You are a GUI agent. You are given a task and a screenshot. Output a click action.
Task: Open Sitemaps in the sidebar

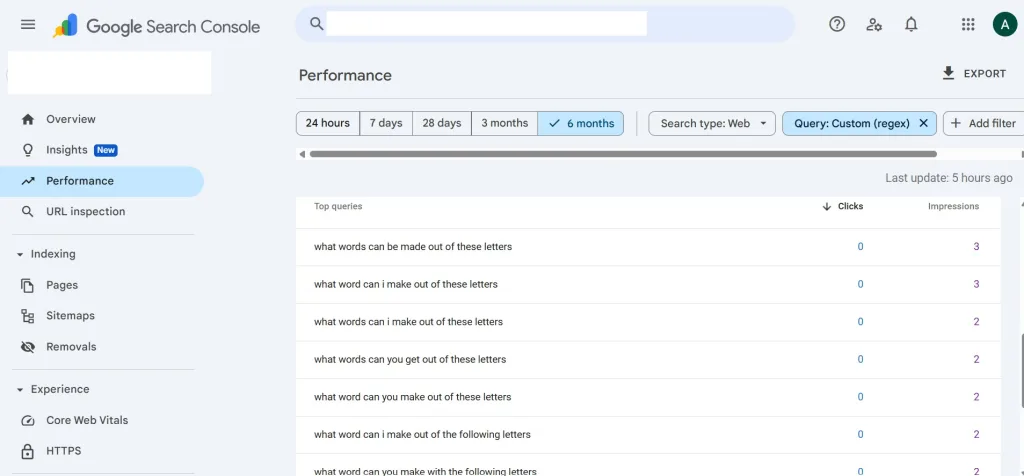(x=70, y=316)
